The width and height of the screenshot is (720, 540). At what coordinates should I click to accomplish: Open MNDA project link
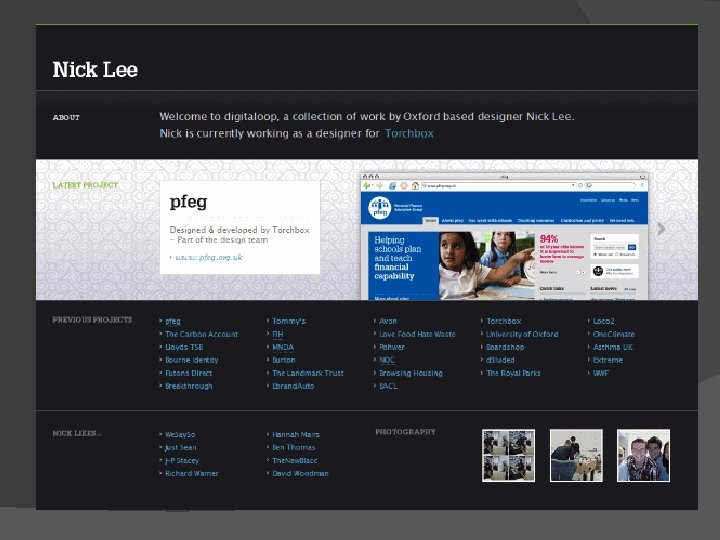[283, 347]
